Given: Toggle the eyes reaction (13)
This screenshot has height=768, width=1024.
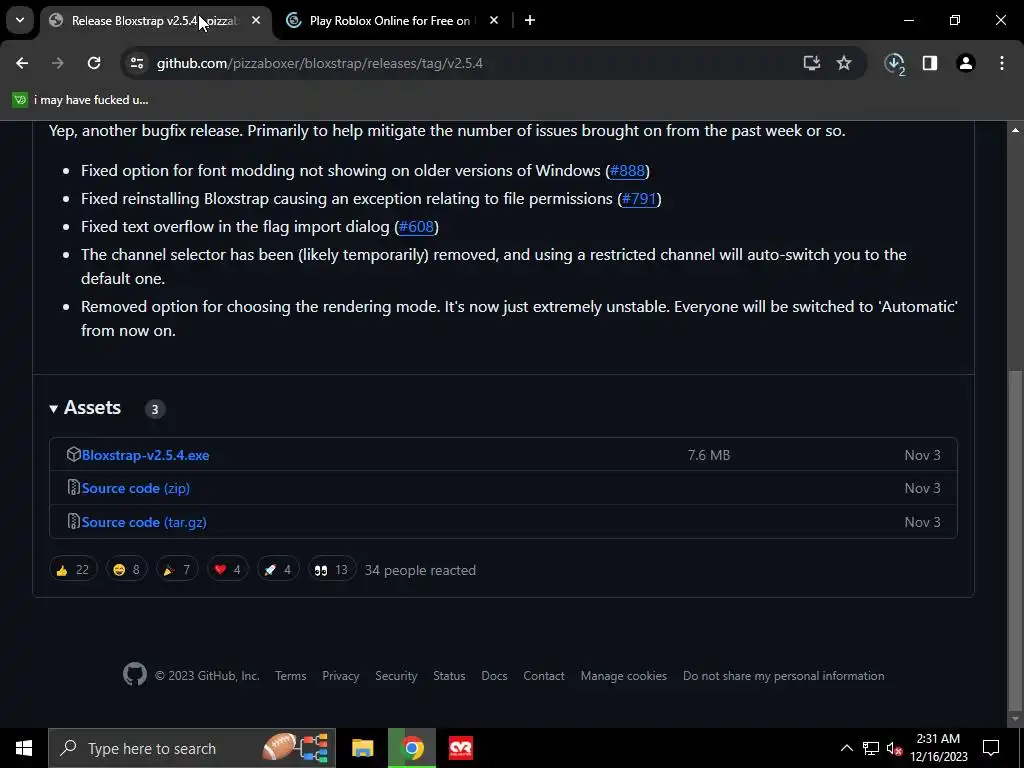Looking at the screenshot, I should tap(332, 569).
